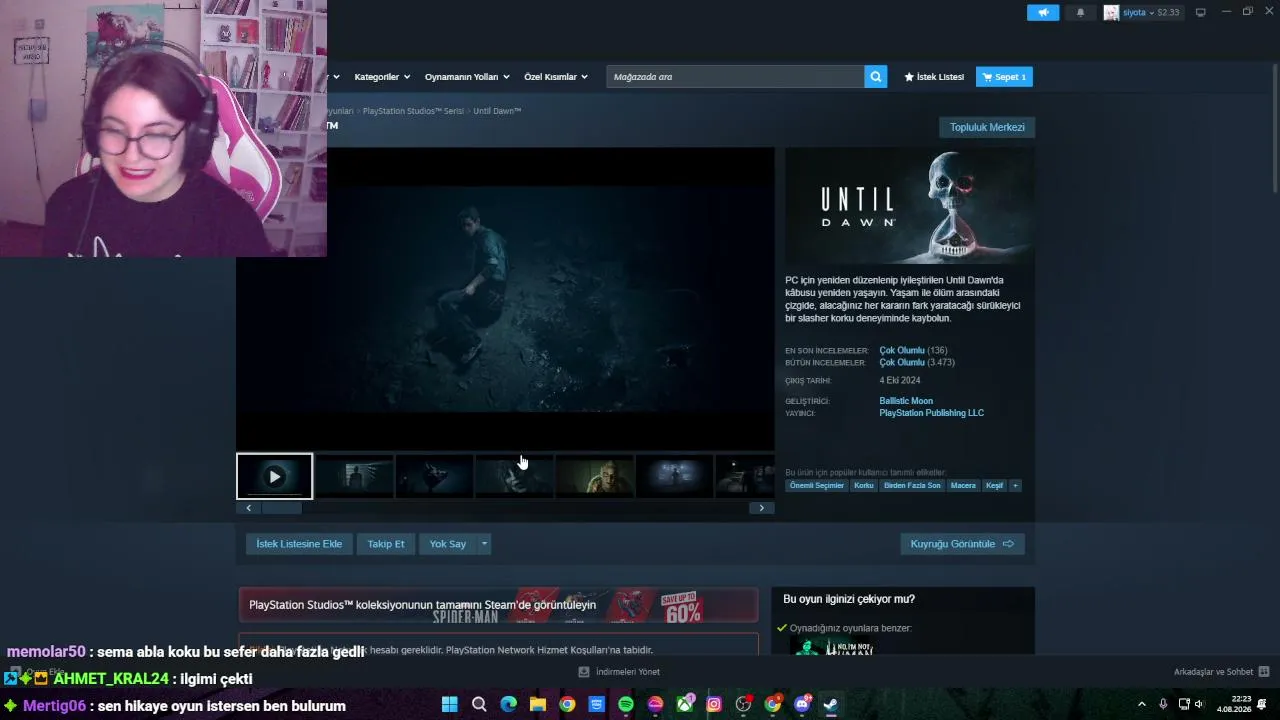Viewport: 1280px width, 720px height.
Task: Open the Yok Say options arrow
Action: (484, 544)
